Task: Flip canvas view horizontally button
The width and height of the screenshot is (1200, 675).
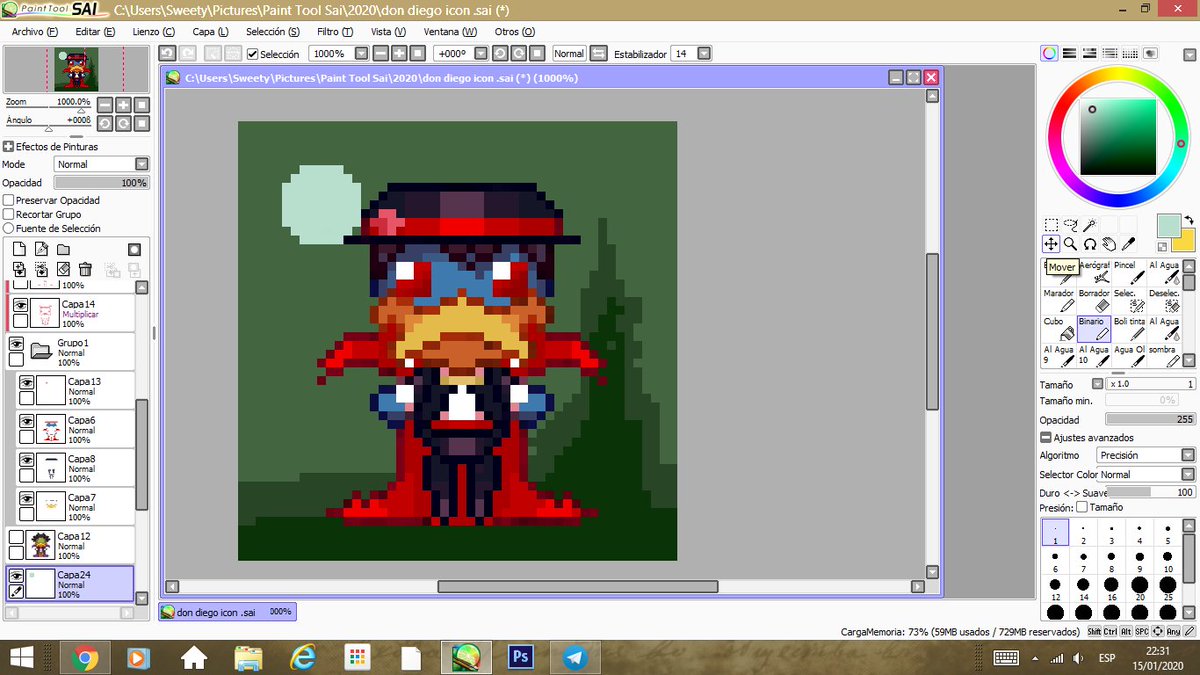Action: pyautogui.click(x=598, y=53)
